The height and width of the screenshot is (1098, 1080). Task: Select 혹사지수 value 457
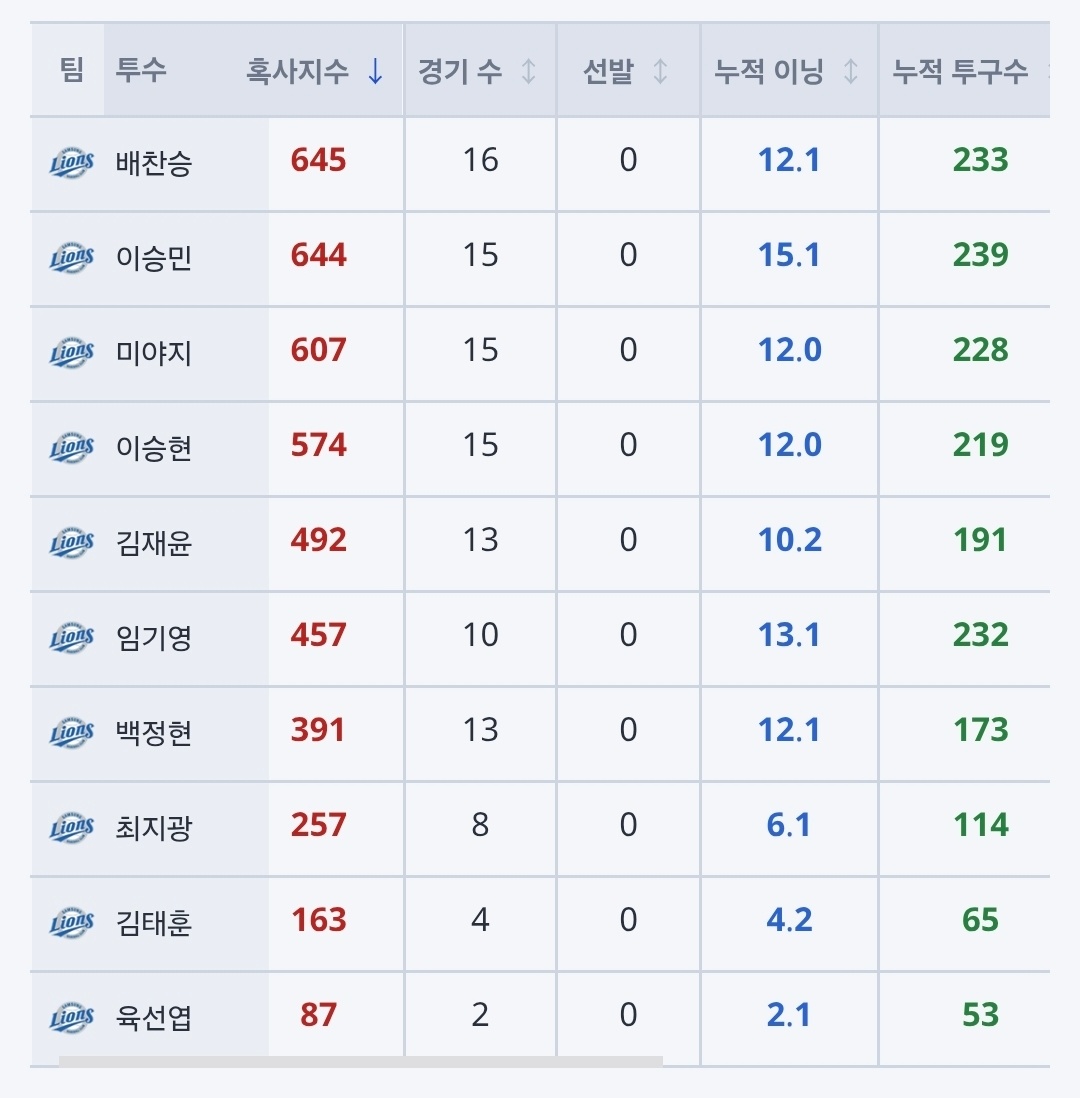pos(319,634)
